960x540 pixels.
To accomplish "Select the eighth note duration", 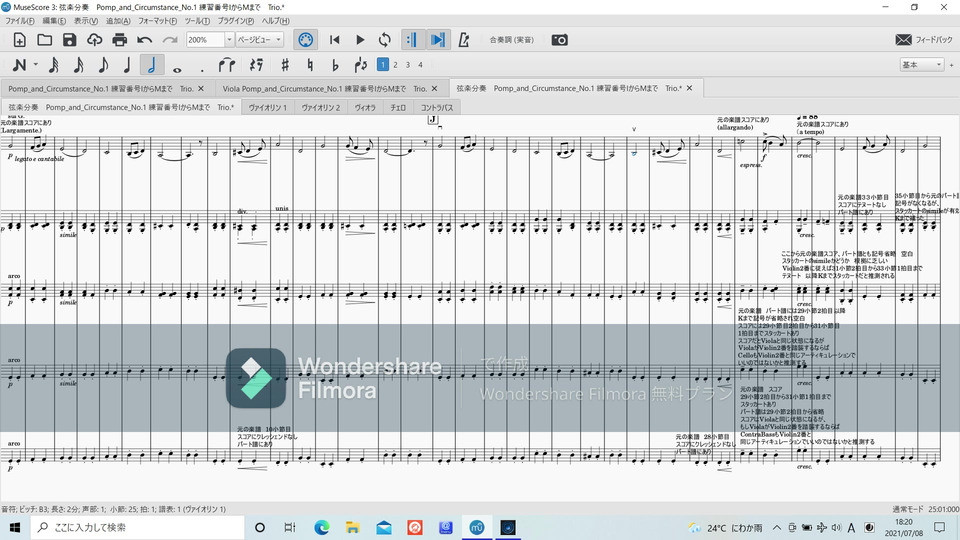I will coord(103,64).
